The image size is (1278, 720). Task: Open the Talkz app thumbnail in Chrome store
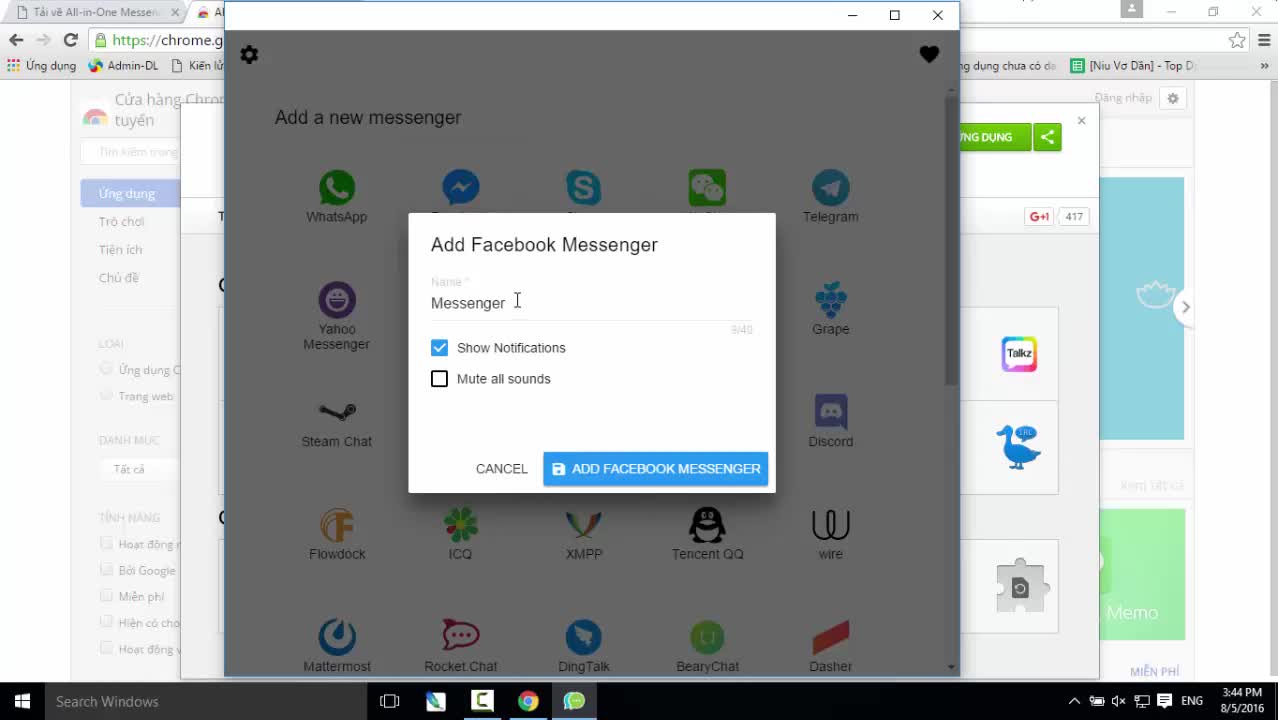point(1019,353)
